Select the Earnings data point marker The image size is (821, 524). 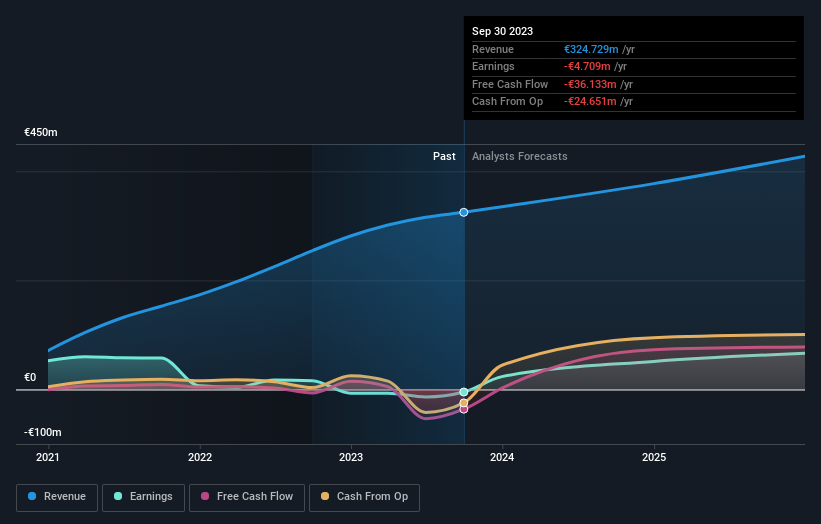[x=464, y=392]
